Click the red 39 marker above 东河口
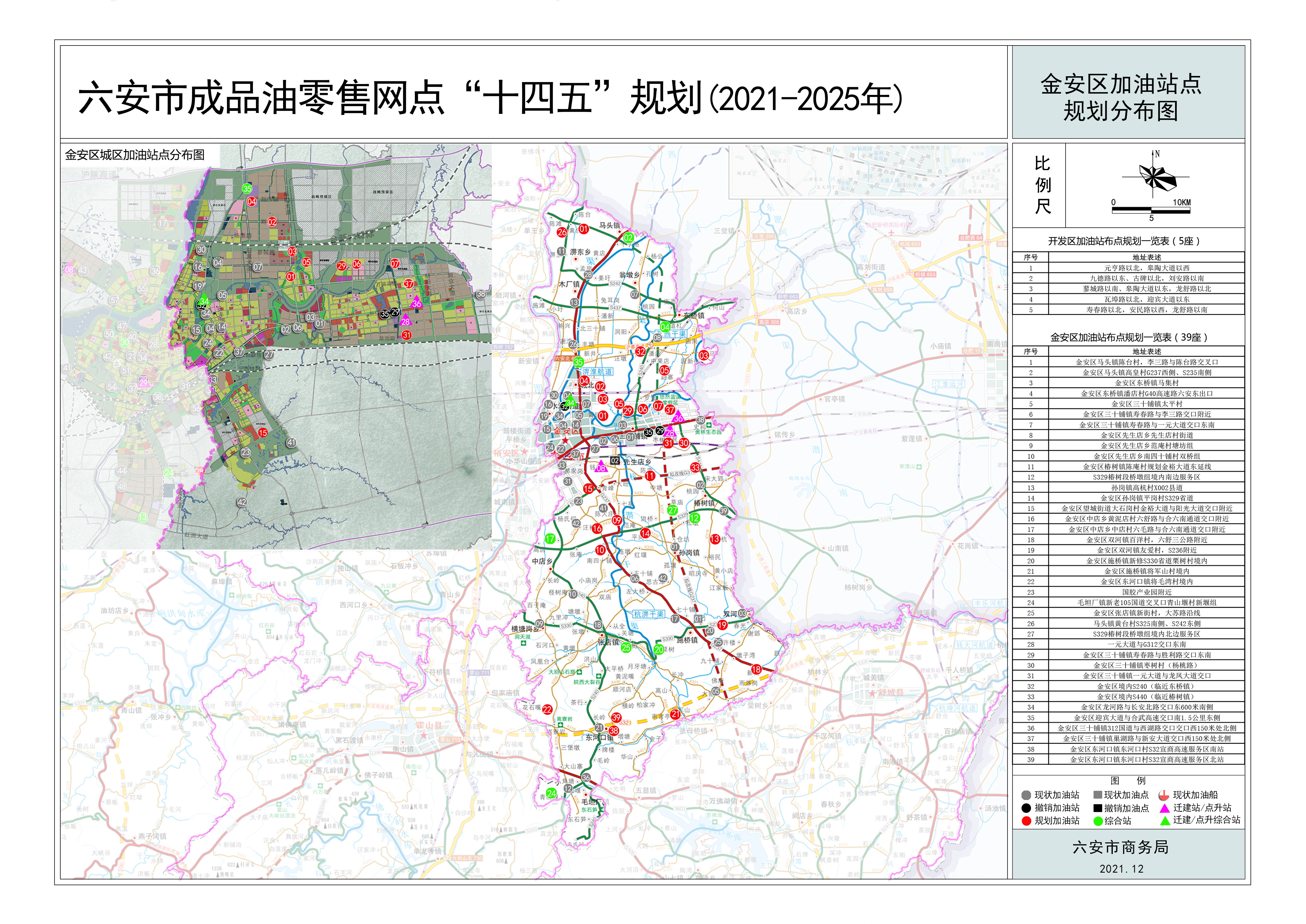 point(616,717)
